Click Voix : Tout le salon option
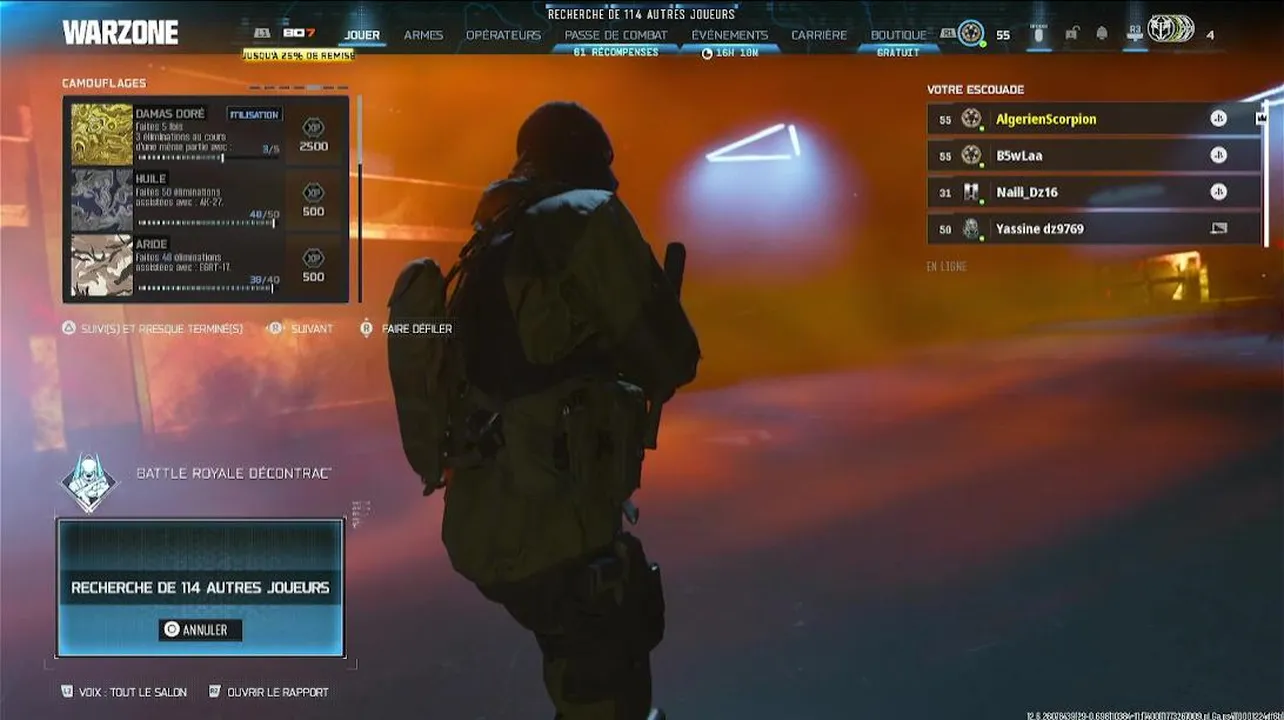 (124, 692)
